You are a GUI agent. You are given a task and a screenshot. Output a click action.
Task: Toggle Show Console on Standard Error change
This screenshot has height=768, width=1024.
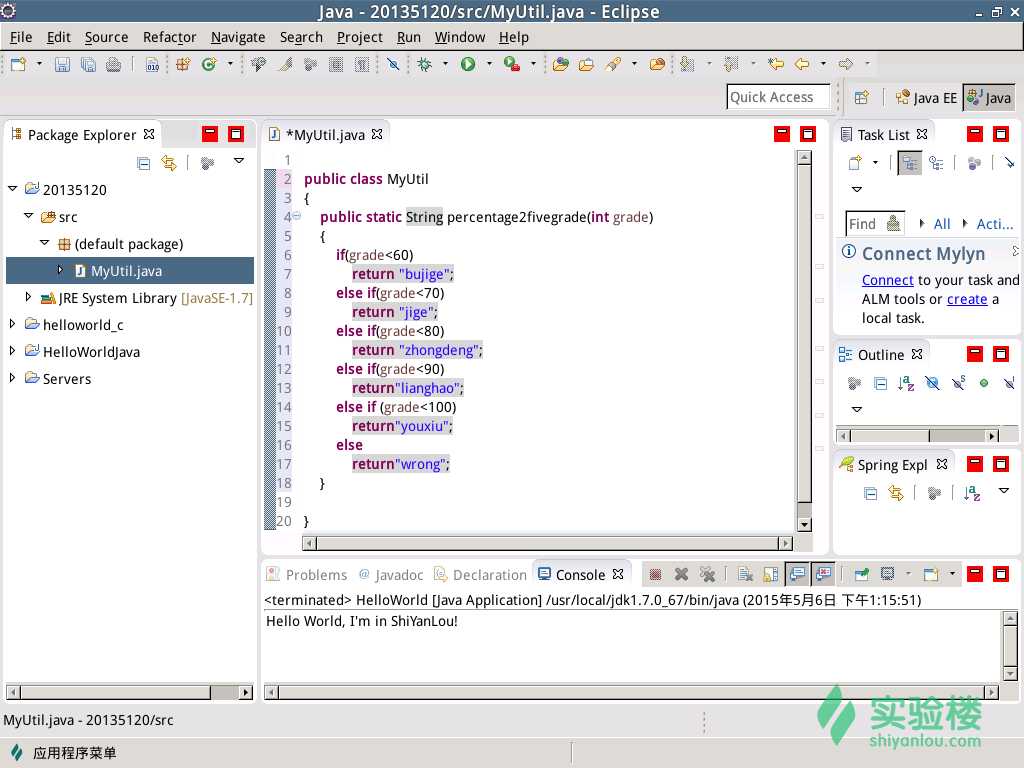click(824, 574)
